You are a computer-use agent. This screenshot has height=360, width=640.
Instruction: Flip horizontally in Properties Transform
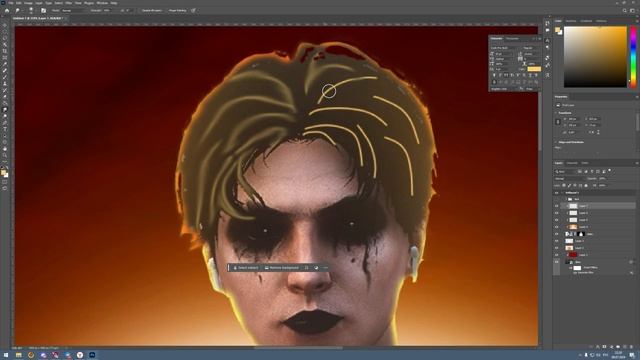point(592,132)
